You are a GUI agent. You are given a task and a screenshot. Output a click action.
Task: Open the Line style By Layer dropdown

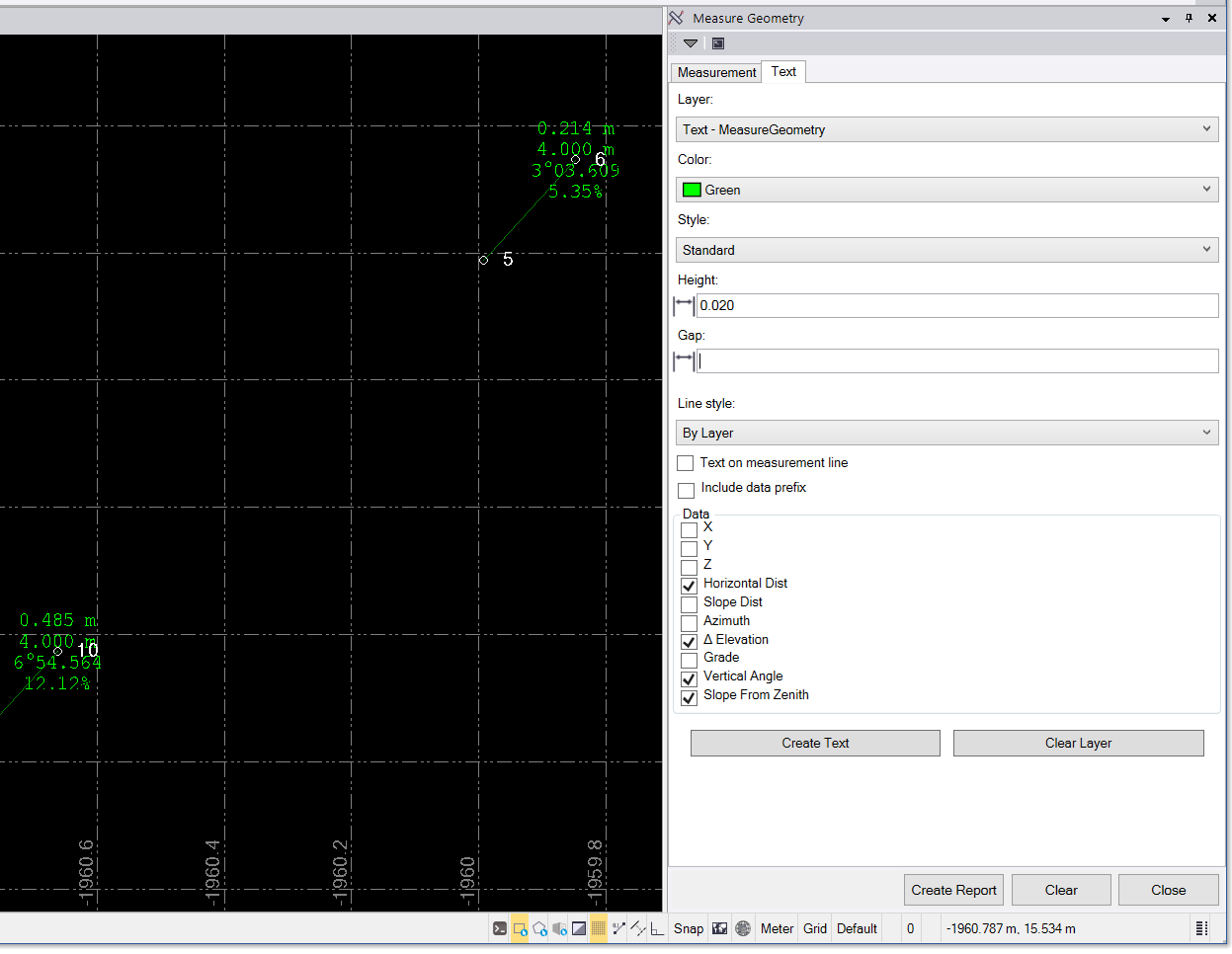[x=946, y=433]
